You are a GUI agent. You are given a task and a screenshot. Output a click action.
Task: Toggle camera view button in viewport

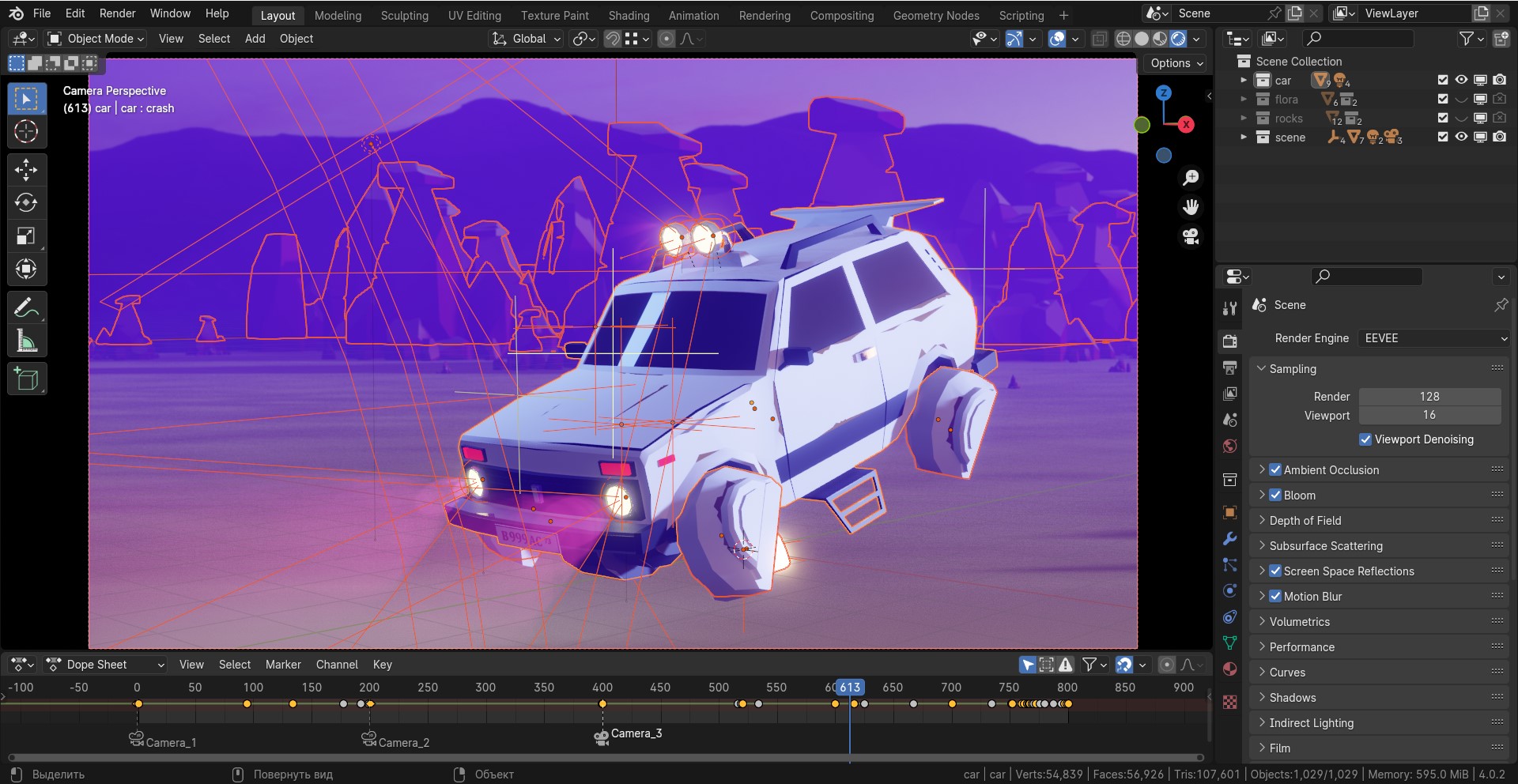tap(1191, 236)
